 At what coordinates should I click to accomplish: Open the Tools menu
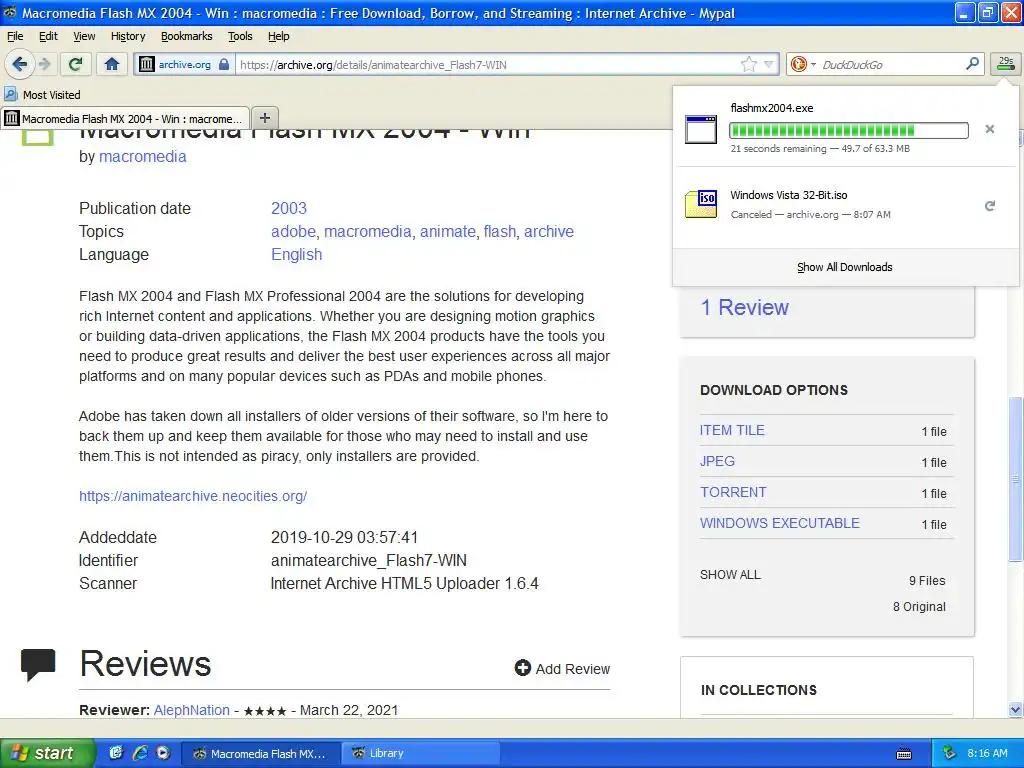tap(240, 36)
